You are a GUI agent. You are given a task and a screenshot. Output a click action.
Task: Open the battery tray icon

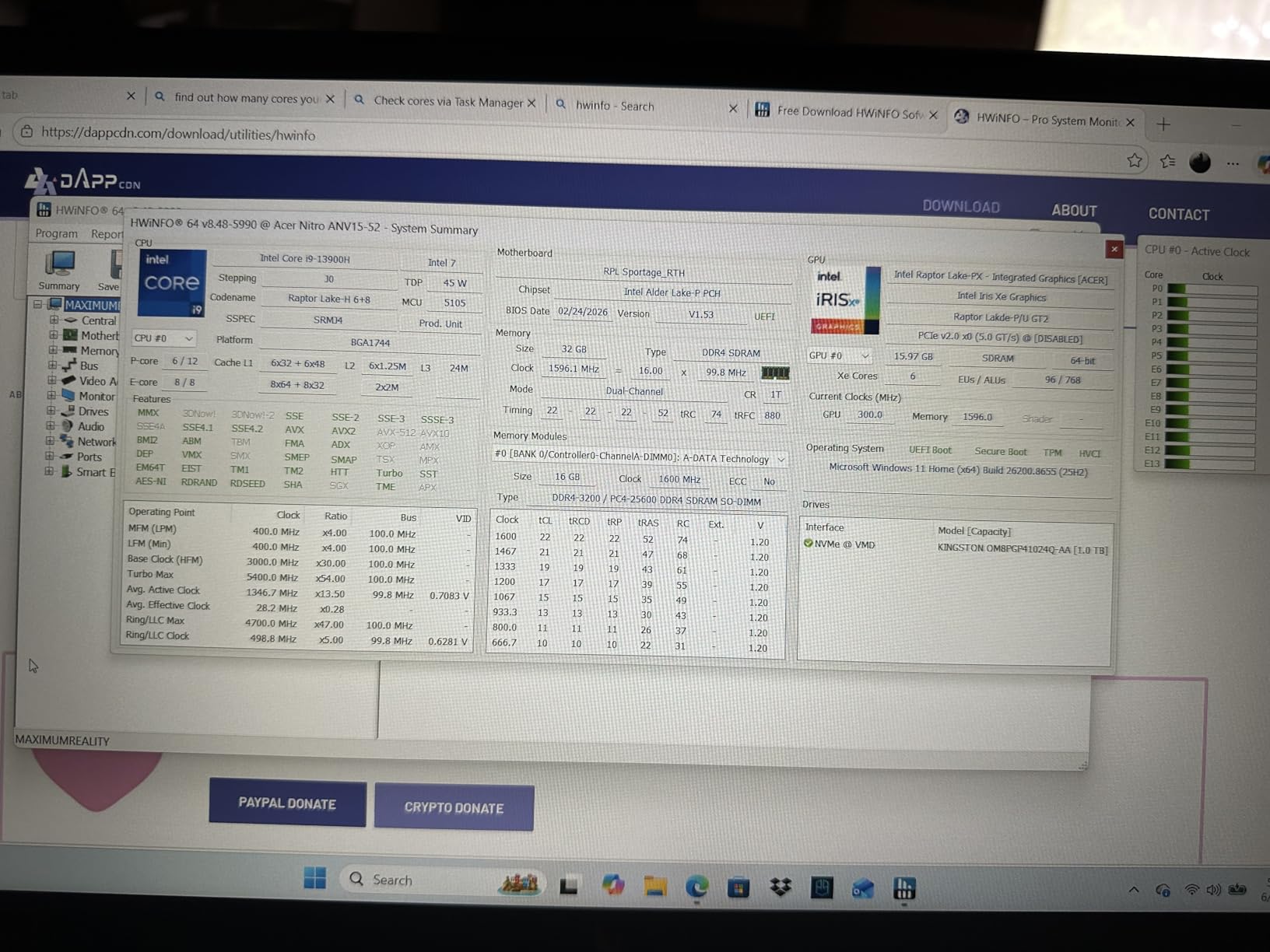point(1237,889)
